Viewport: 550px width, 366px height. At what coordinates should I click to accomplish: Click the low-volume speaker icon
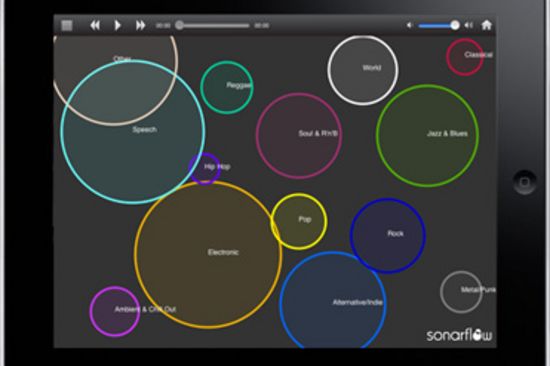click(x=409, y=25)
